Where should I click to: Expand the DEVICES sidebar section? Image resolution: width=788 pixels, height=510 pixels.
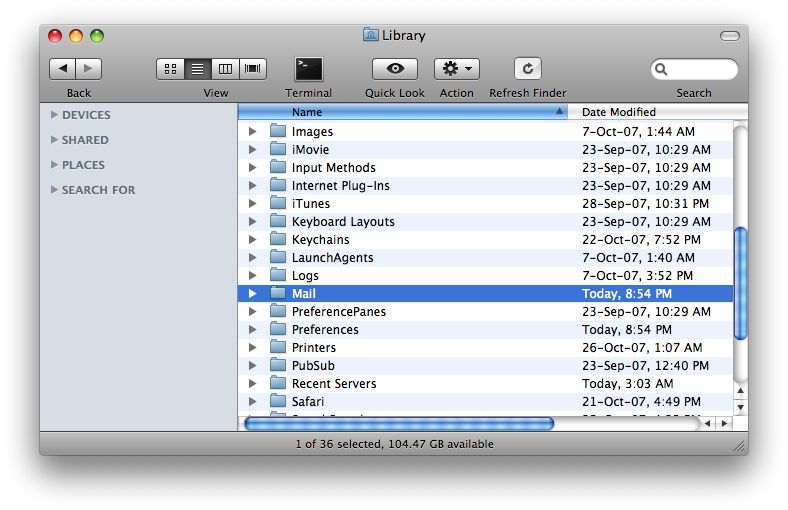[54, 115]
